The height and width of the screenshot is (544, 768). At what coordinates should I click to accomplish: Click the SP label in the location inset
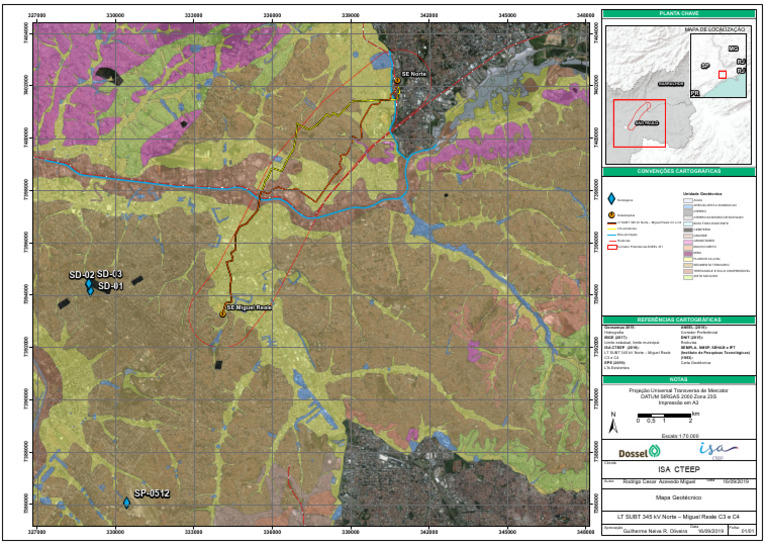tap(705, 66)
